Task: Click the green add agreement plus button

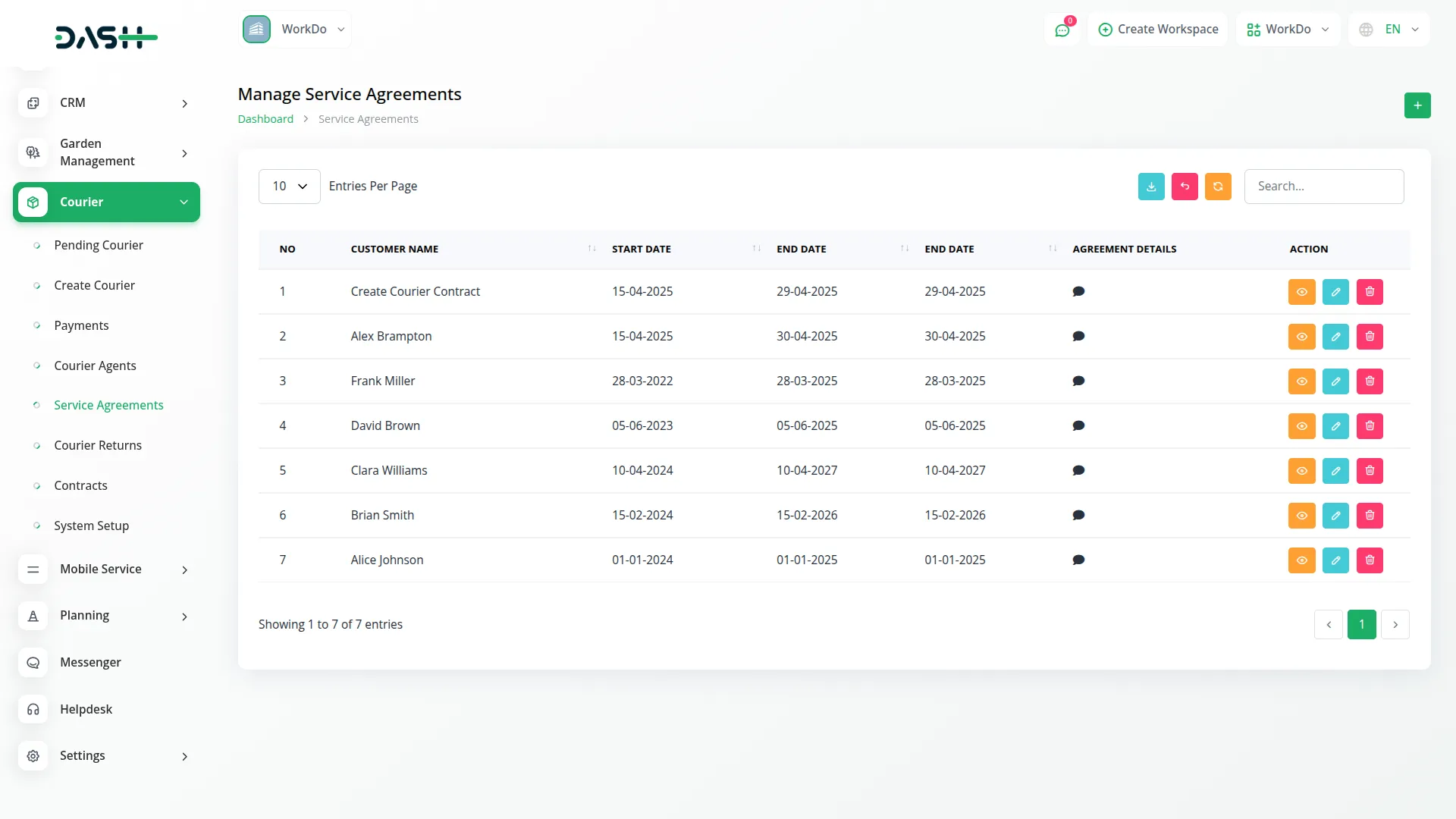Action: click(1417, 105)
